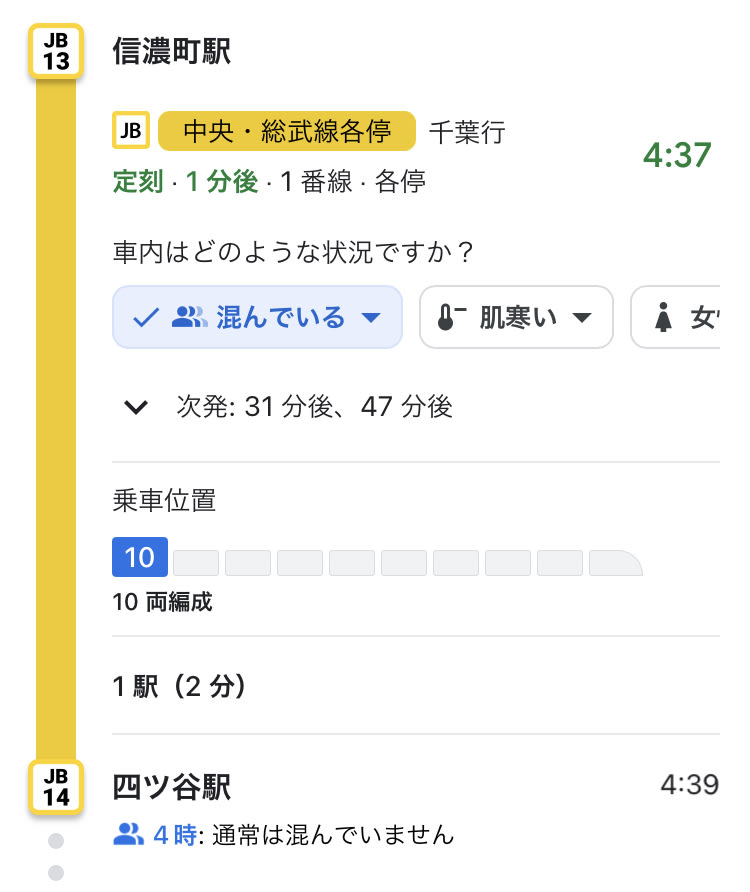
Task: Click the 中央・総武線各停 line label
Action: click(287, 131)
